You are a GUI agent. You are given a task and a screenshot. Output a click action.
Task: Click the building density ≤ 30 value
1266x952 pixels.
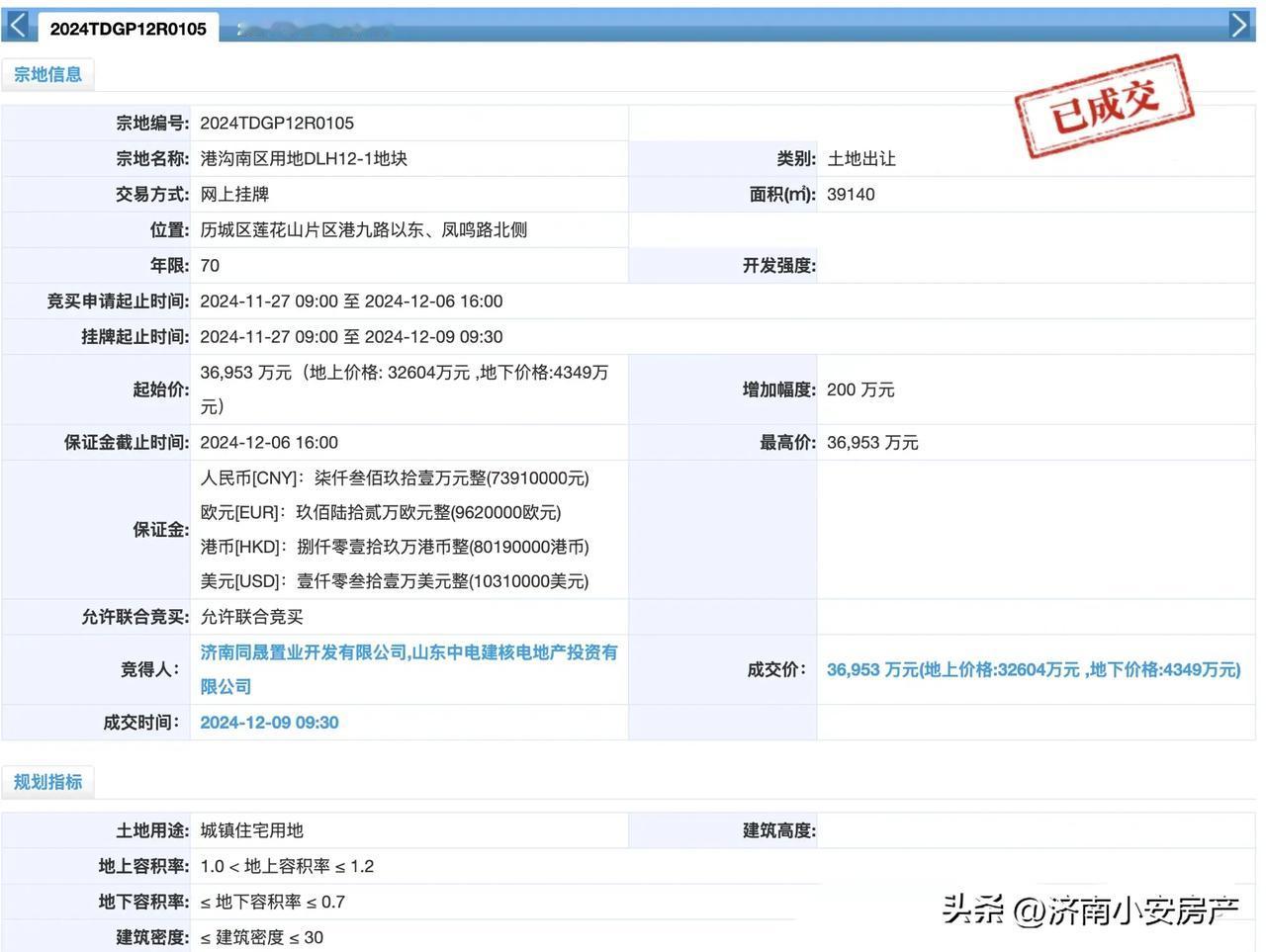[x=262, y=937]
